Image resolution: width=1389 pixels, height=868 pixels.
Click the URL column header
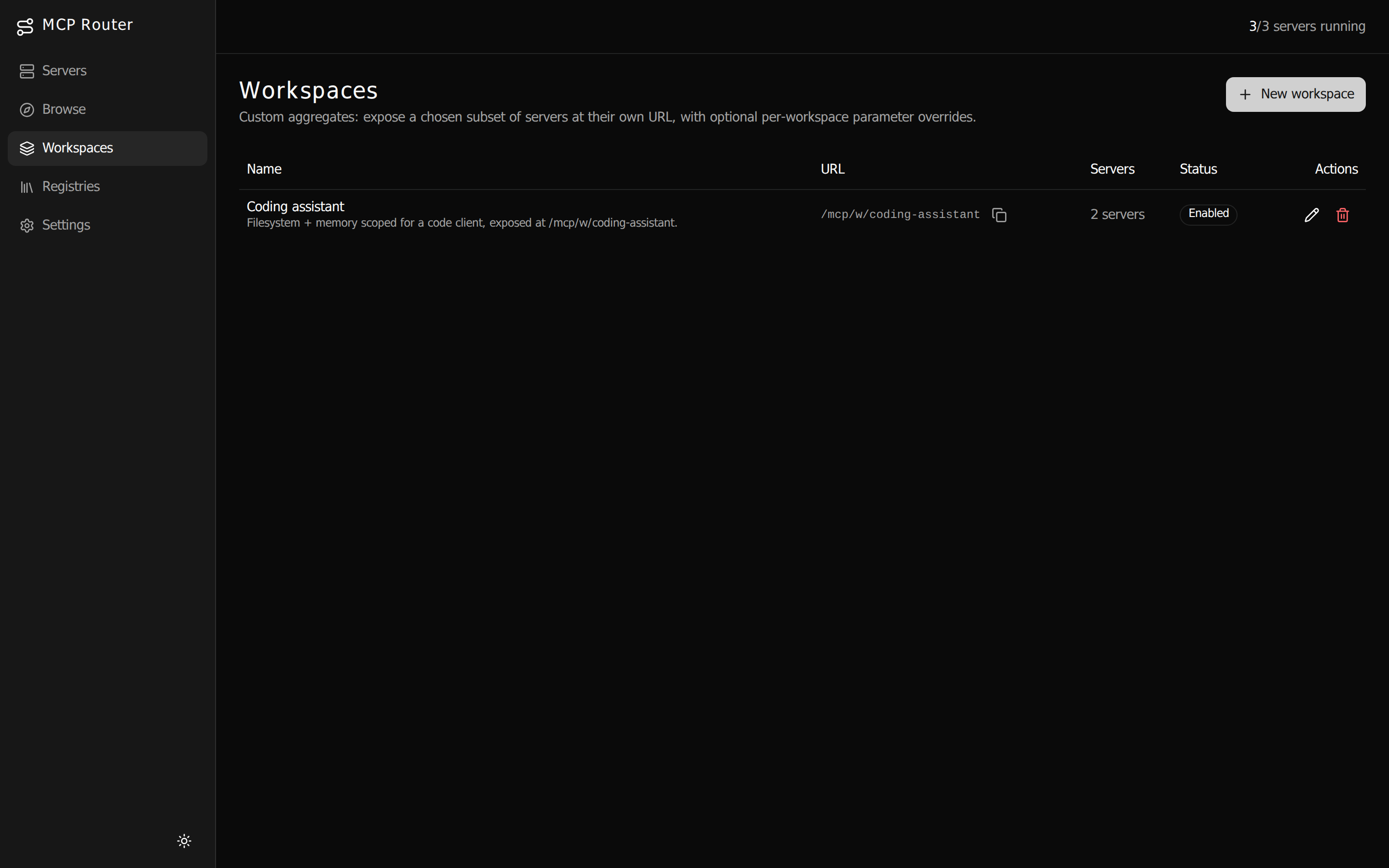832,169
